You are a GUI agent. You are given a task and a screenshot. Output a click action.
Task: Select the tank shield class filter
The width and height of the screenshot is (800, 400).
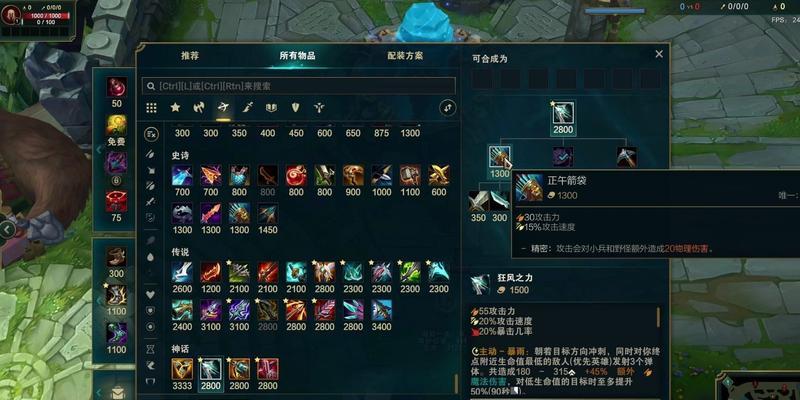pos(295,108)
